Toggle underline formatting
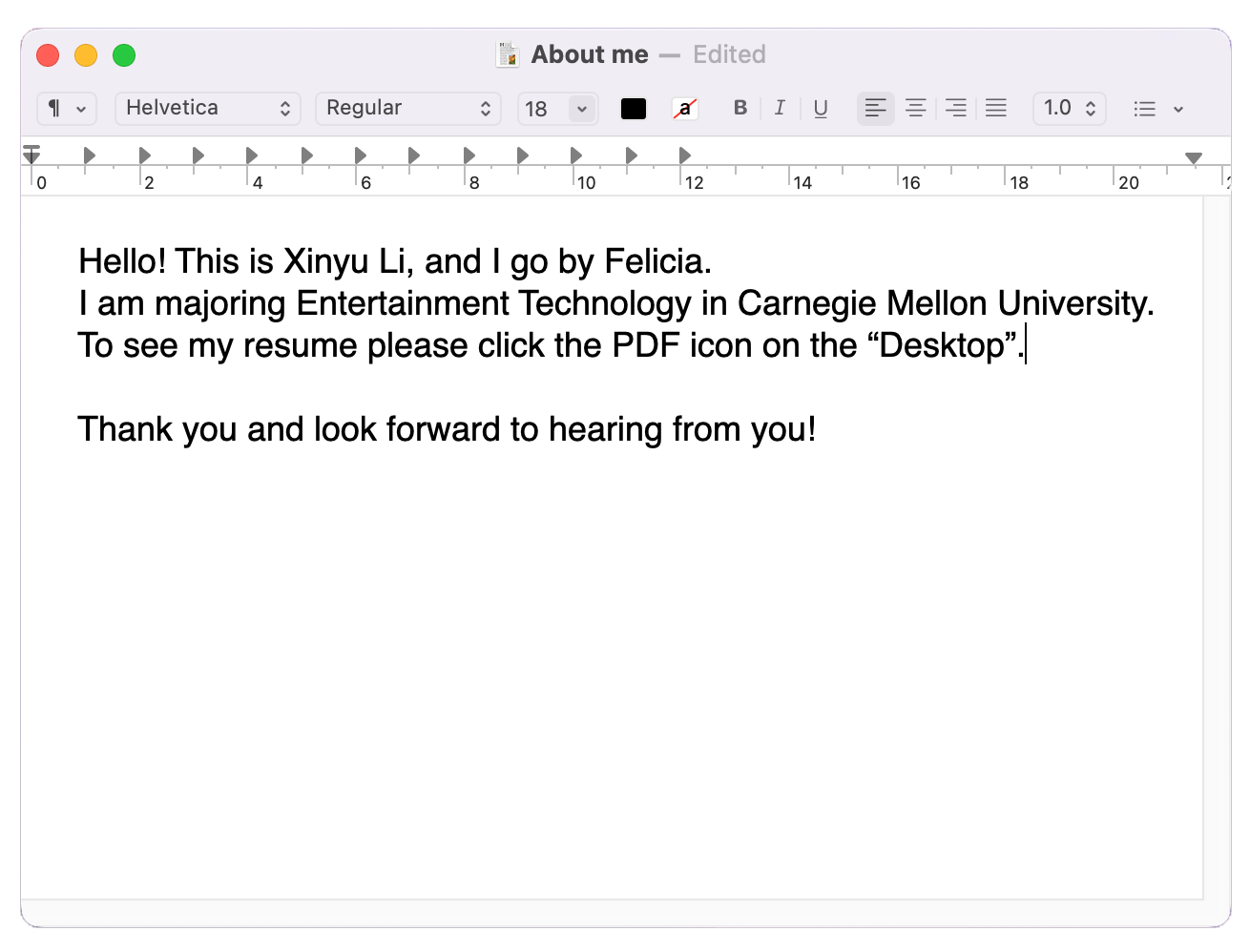The height and width of the screenshot is (952, 1250). click(x=821, y=108)
